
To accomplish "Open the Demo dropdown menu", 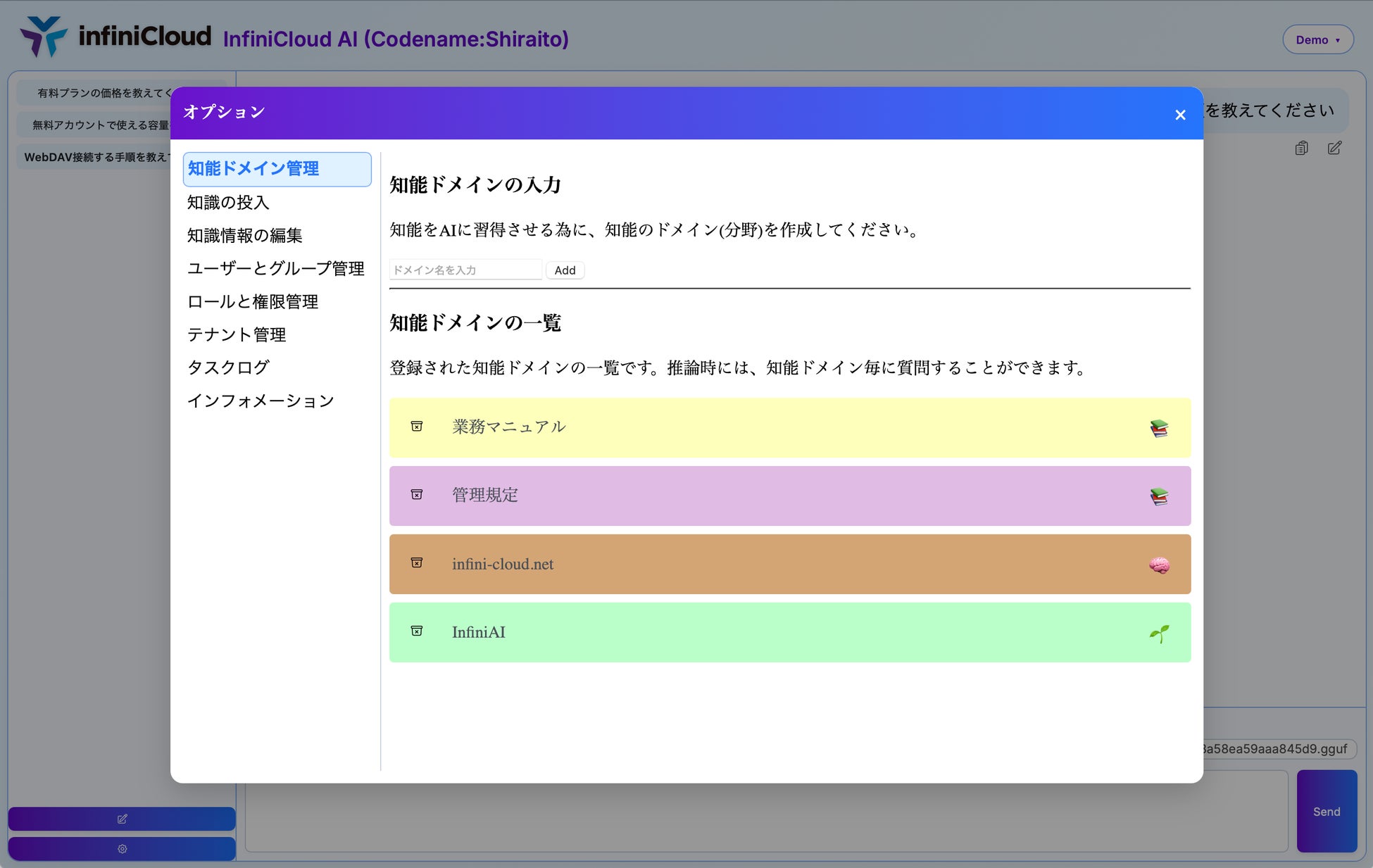I will coord(1317,40).
